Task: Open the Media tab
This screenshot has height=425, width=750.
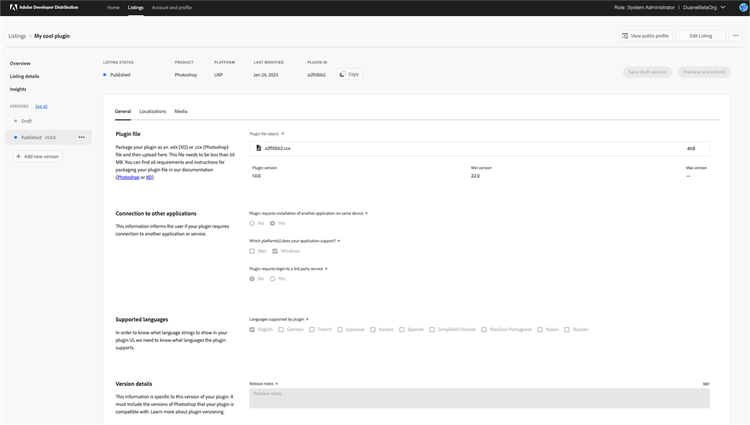Action: 181,111
